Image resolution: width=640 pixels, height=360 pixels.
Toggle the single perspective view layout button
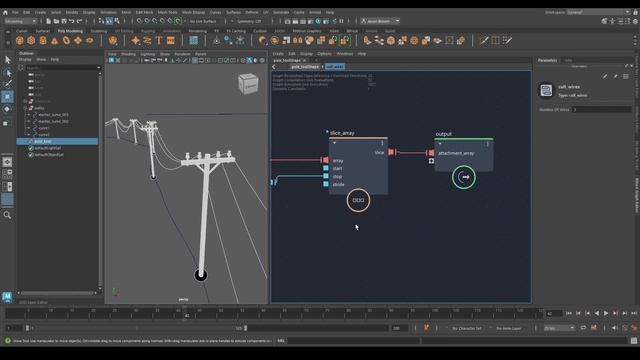coord(7,162)
